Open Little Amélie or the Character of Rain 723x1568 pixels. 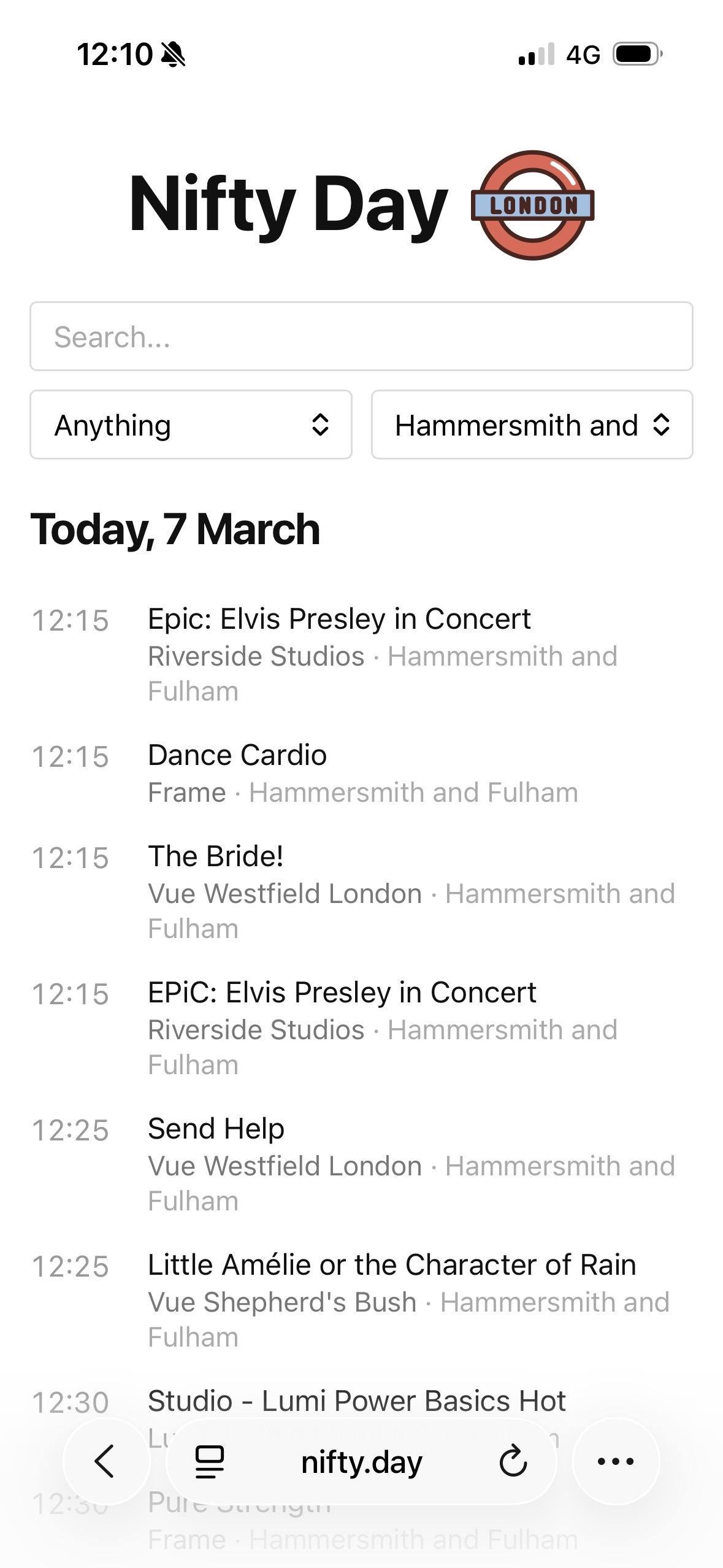pyautogui.click(x=392, y=1265)
